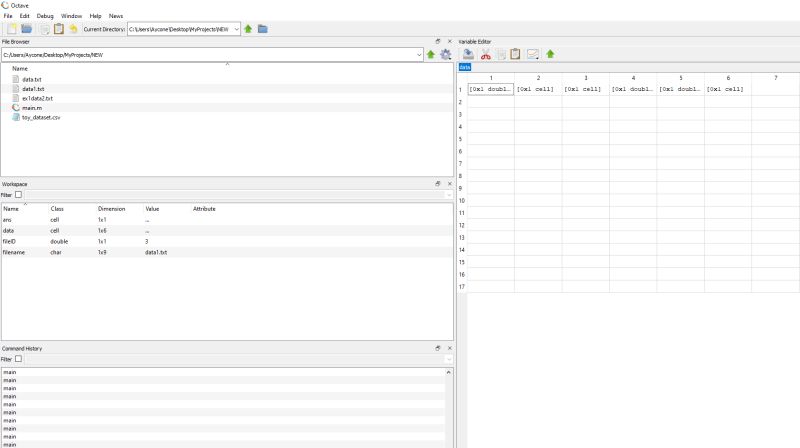The image size is (800, 448).
Task: Open the File menu
Action: pos(8,16)
